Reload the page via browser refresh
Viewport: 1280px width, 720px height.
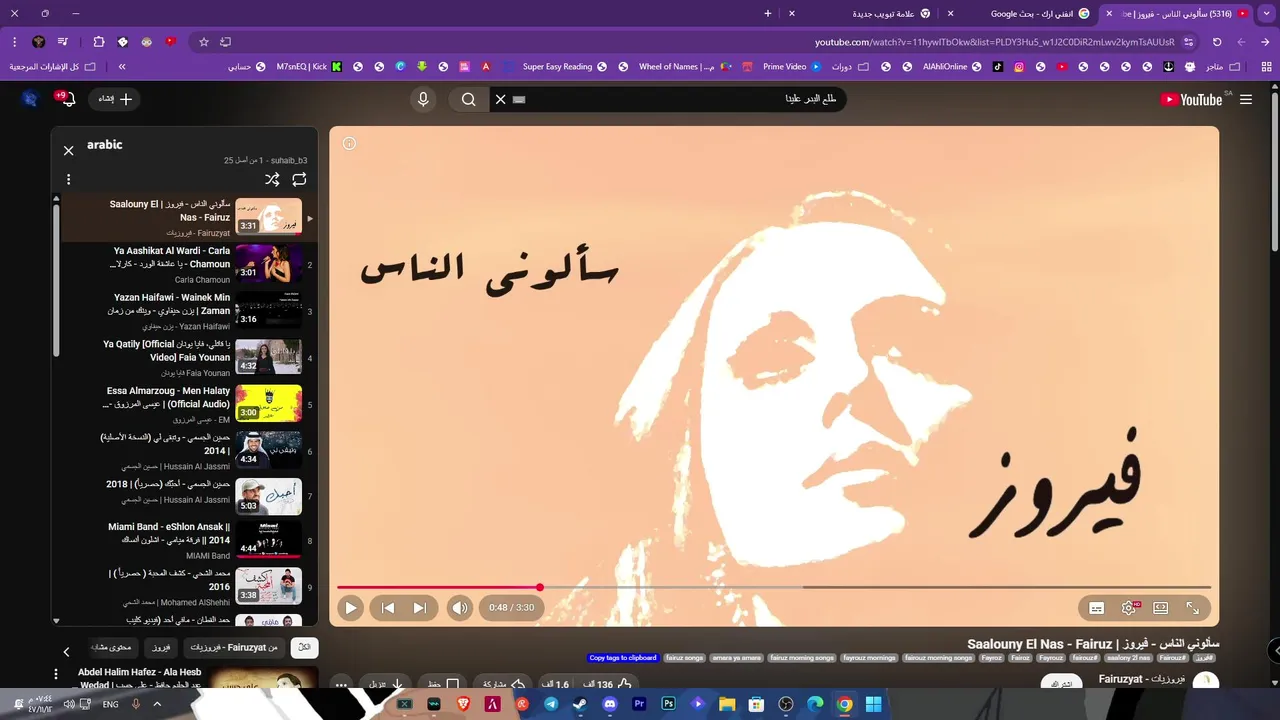coord(1217,42)
